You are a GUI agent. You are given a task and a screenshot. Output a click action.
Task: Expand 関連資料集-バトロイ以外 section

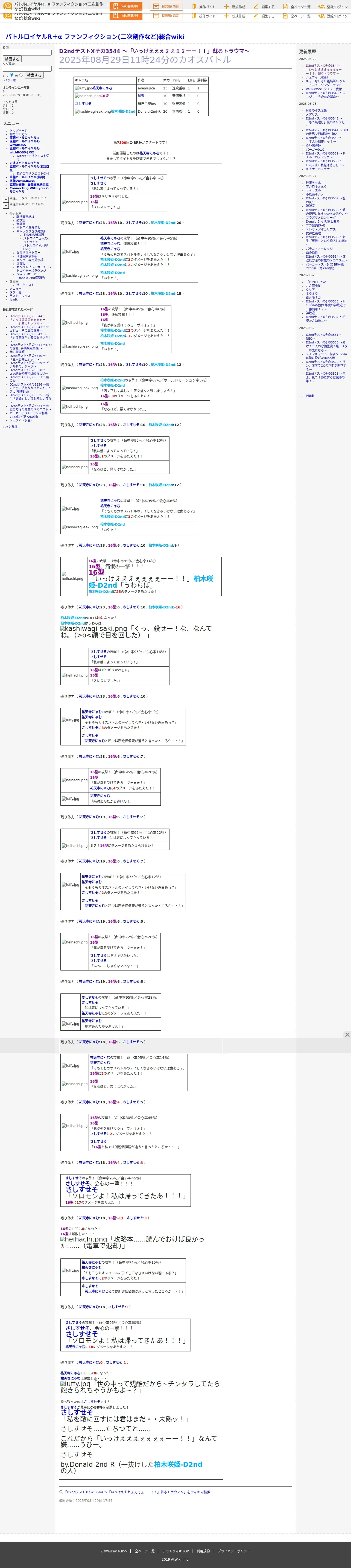coord(5,205)
